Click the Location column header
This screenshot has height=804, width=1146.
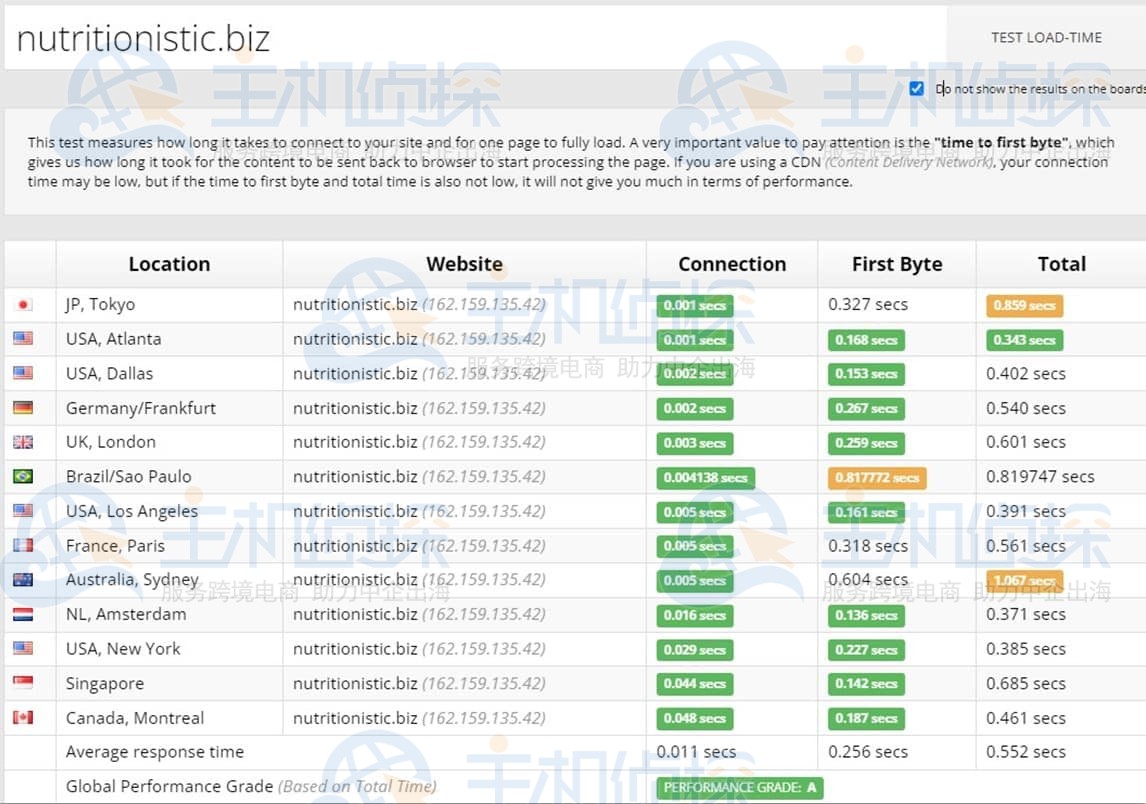[169, 264]
